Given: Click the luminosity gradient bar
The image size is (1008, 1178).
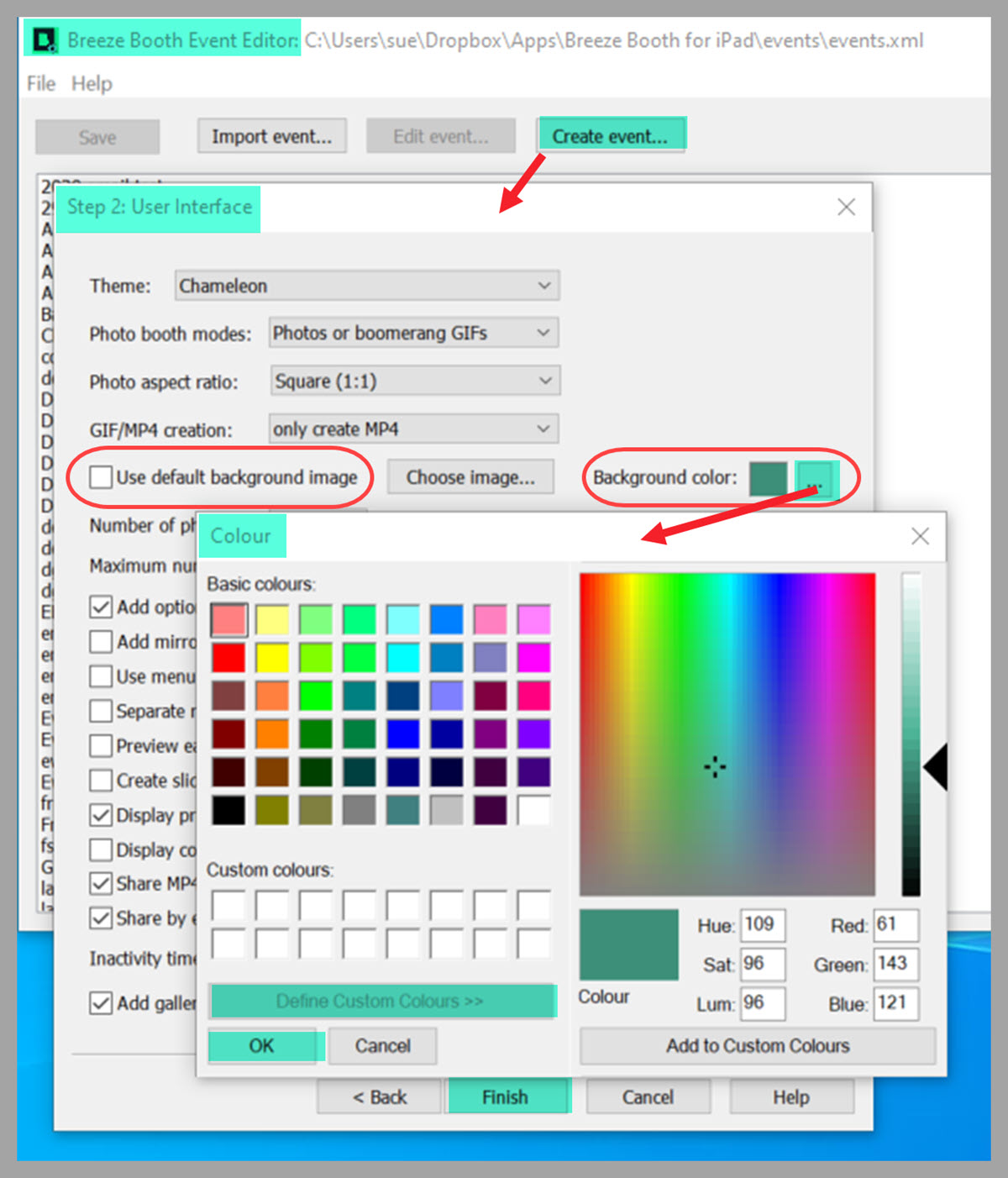Looking at the screenshot, I should point(911,734).
